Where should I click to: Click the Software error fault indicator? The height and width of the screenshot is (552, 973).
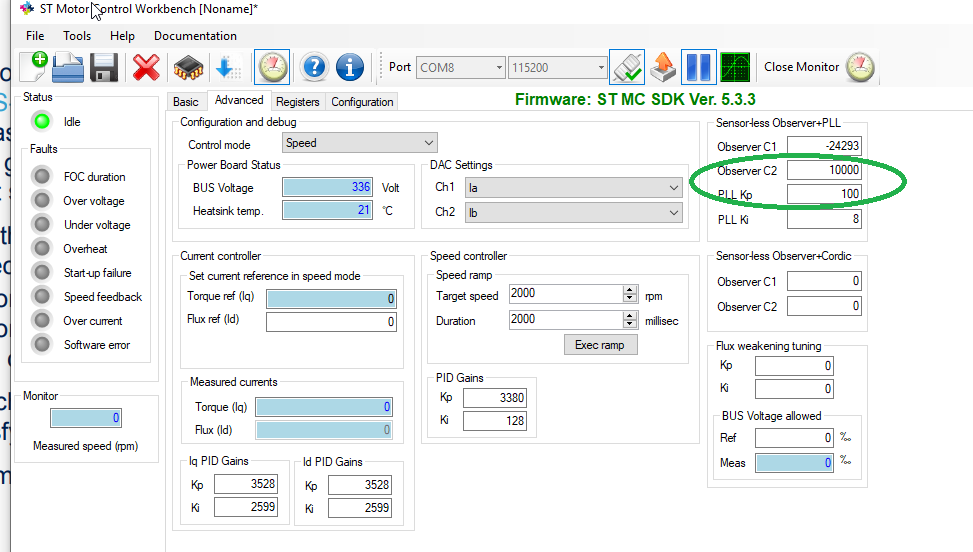[x=42, y=344]
